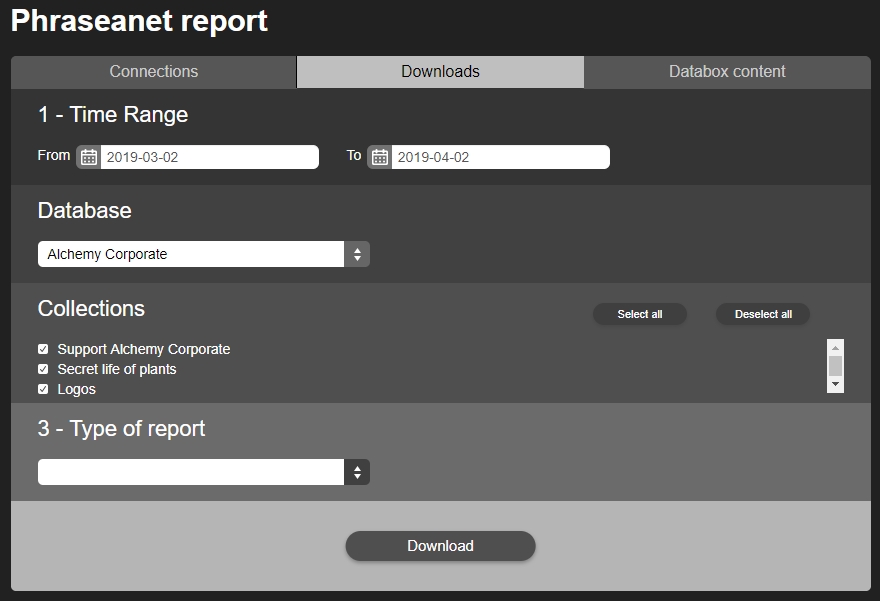Open the Alchemy Corporate database dropdown
The image size is (880, 601).
pyautogui.click(x=203, y=254)
